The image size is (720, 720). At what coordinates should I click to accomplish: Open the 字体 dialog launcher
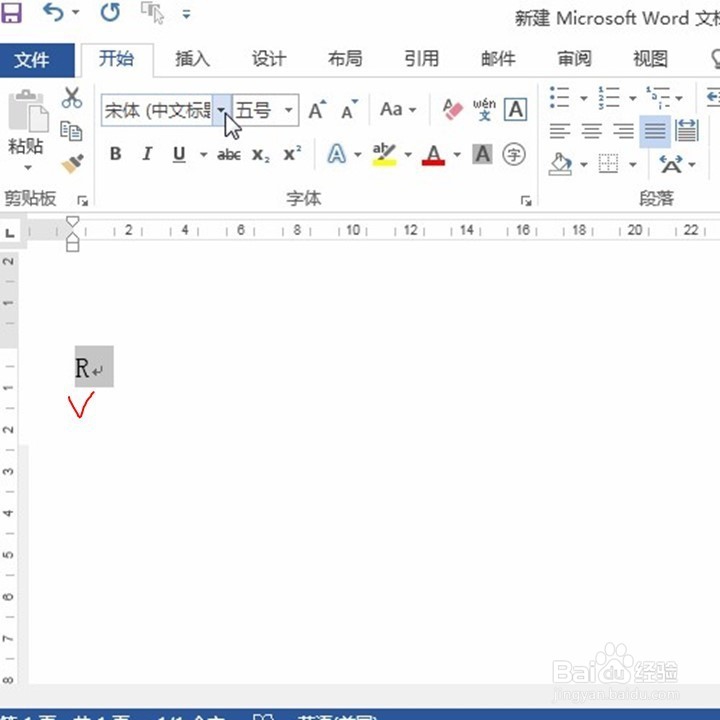(x=526, y=201)
